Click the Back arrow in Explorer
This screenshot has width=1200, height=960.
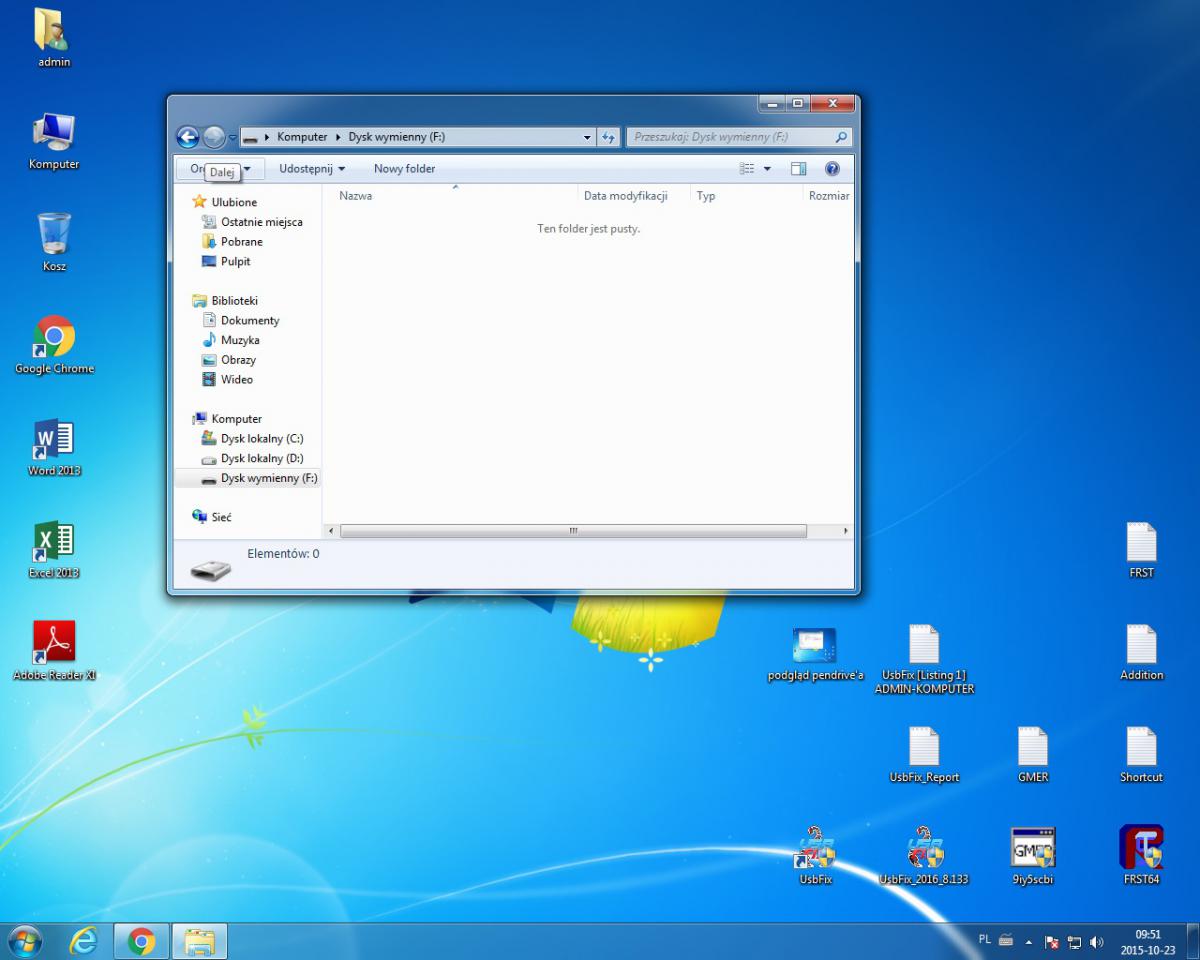(x=187, y=137)
